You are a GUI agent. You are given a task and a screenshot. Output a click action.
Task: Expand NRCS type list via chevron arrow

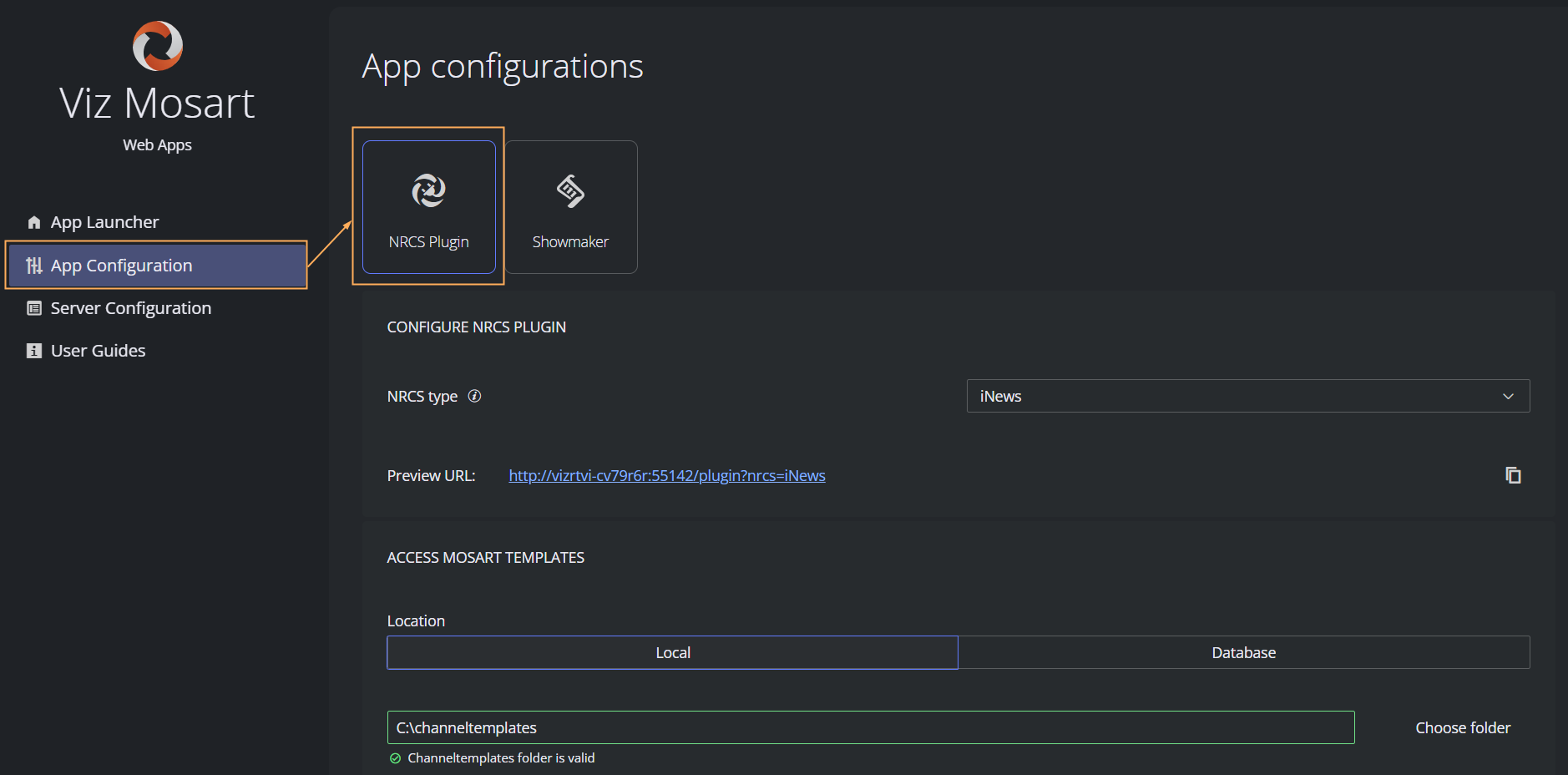(1508, 396)
